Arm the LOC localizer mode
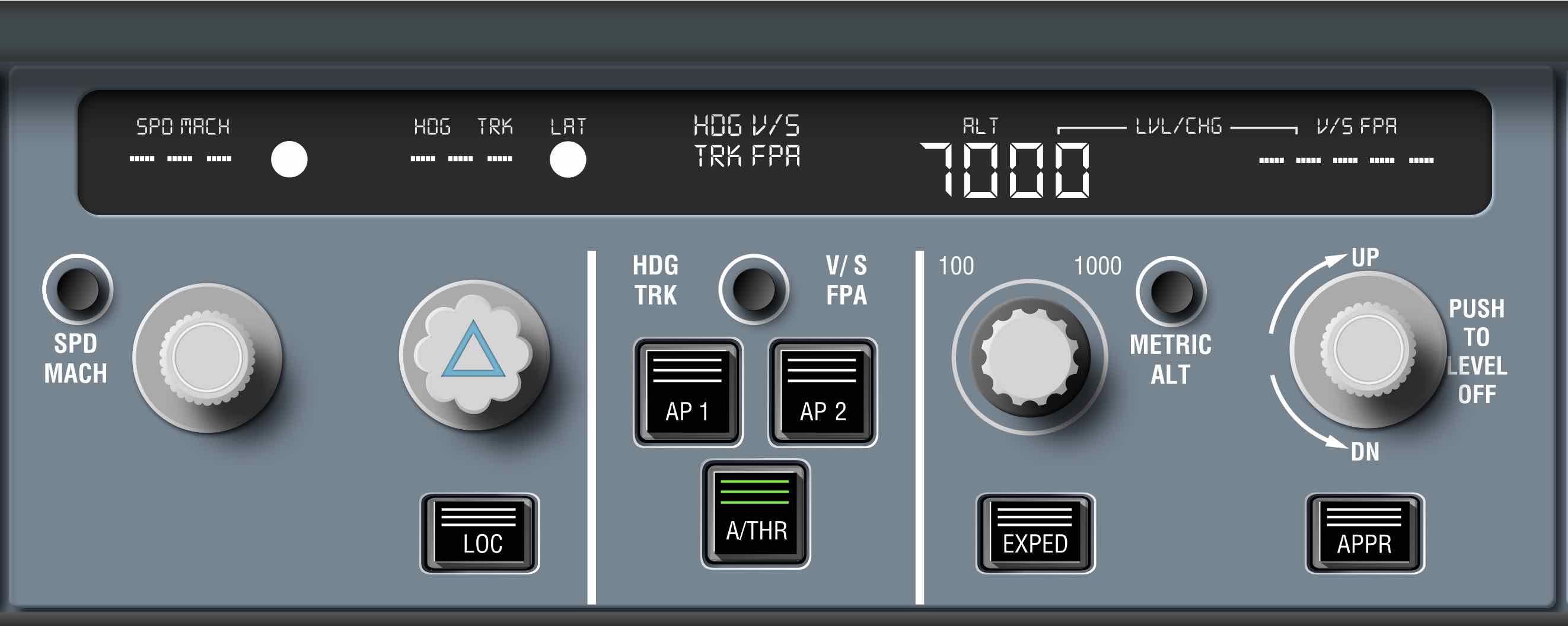 480,533
